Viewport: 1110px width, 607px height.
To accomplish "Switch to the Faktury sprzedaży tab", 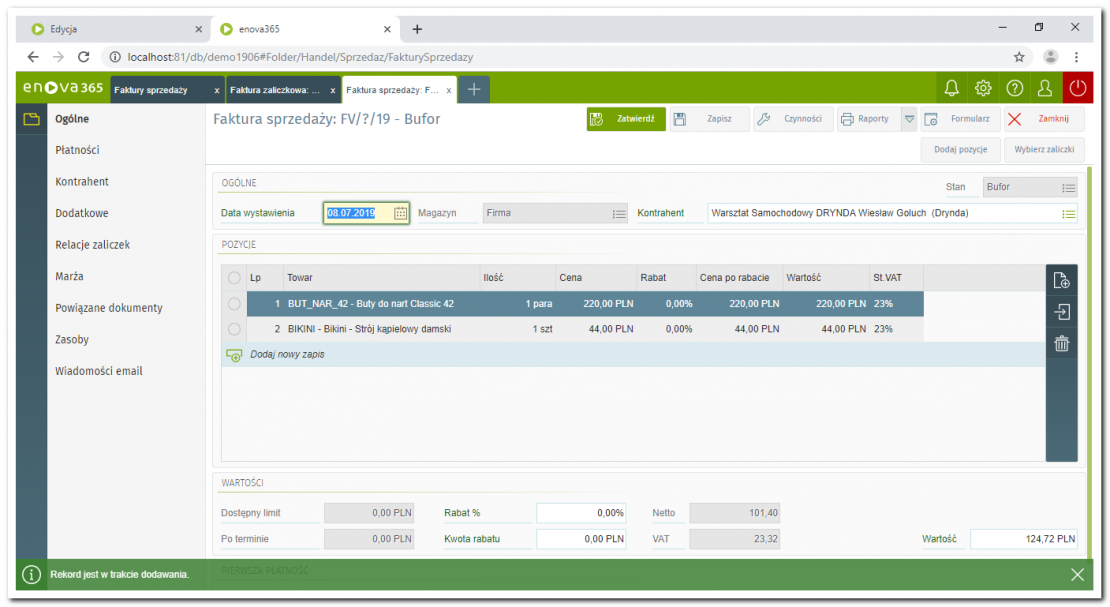I will [x=152, y=90].
